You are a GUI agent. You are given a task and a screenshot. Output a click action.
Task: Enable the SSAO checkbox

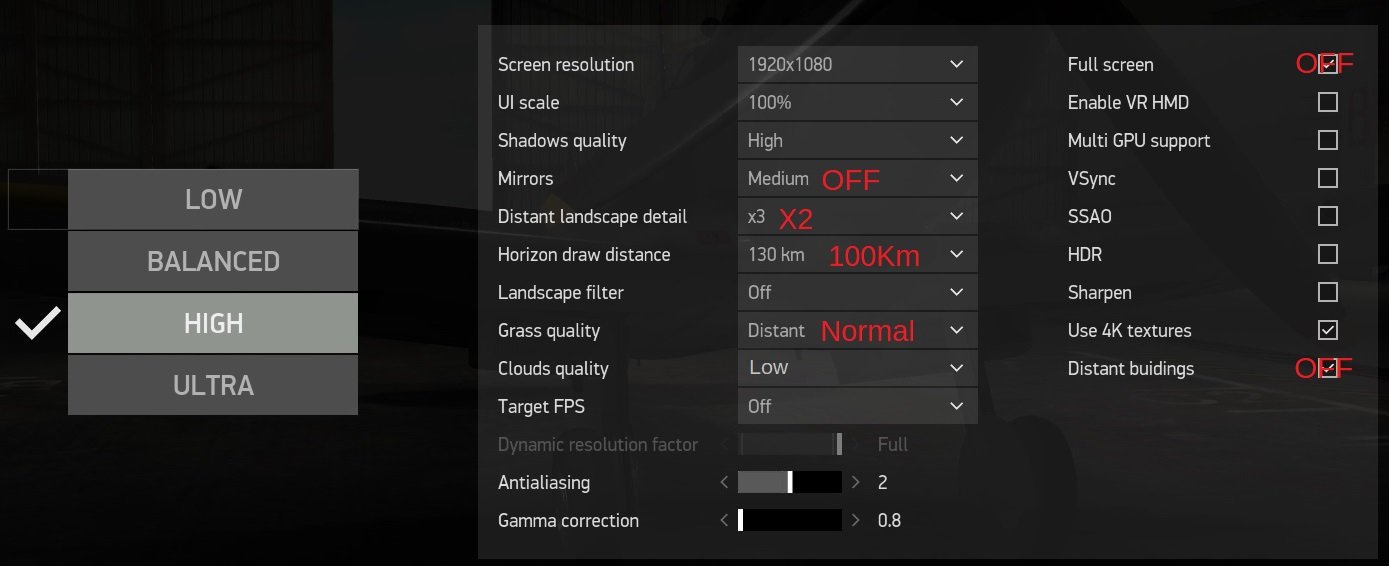(x=1327, y=217)
